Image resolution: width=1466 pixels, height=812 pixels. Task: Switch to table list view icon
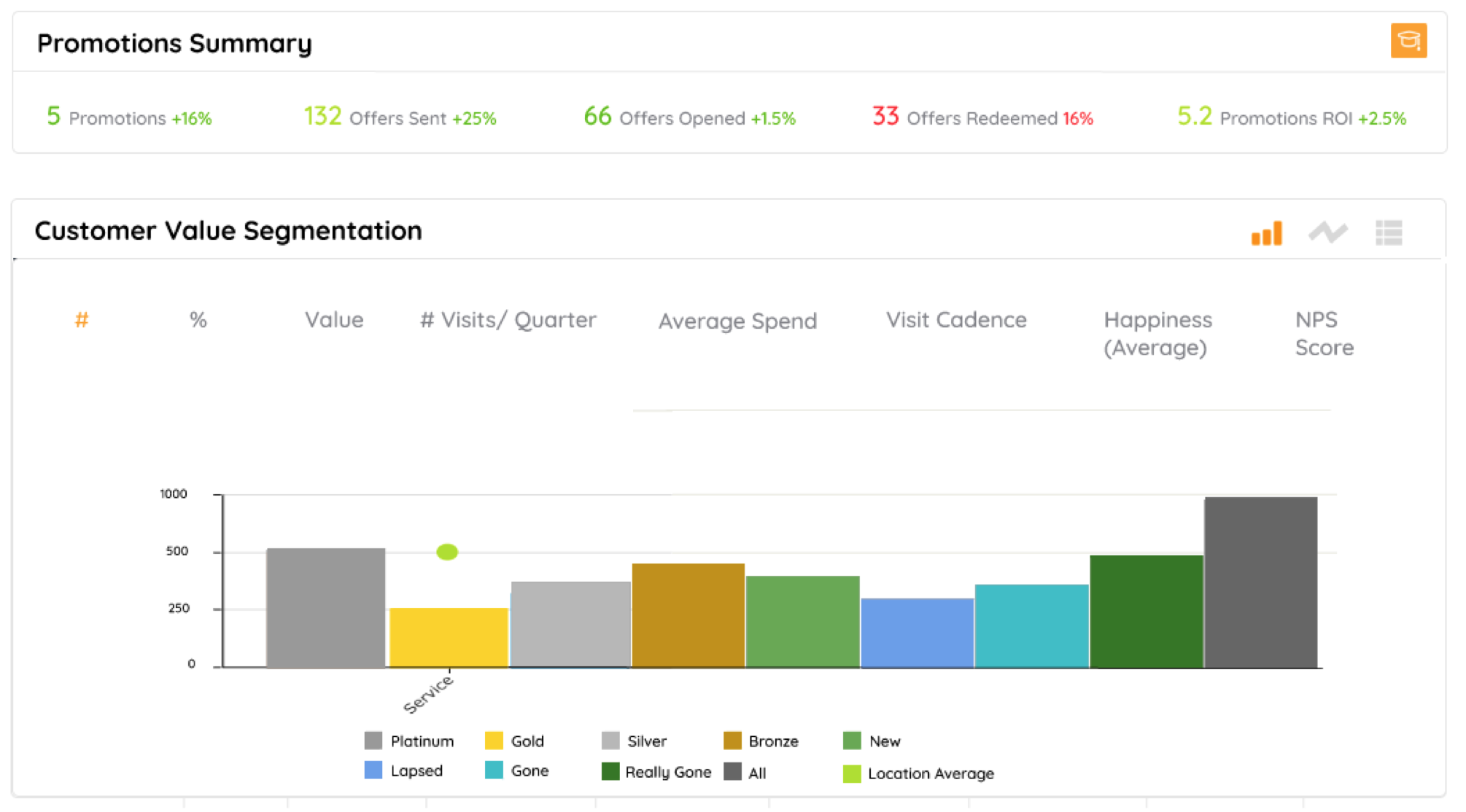1388,233
